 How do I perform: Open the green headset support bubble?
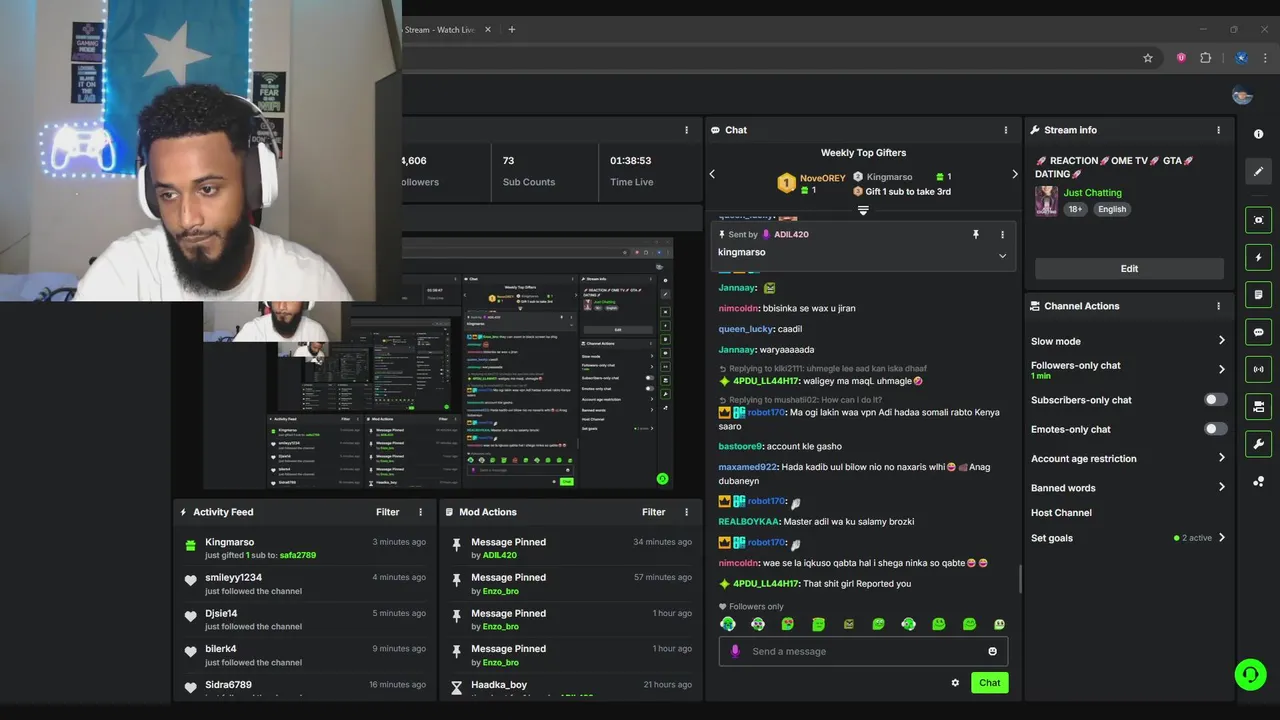pyautogui.click(x=1250, y=674)
